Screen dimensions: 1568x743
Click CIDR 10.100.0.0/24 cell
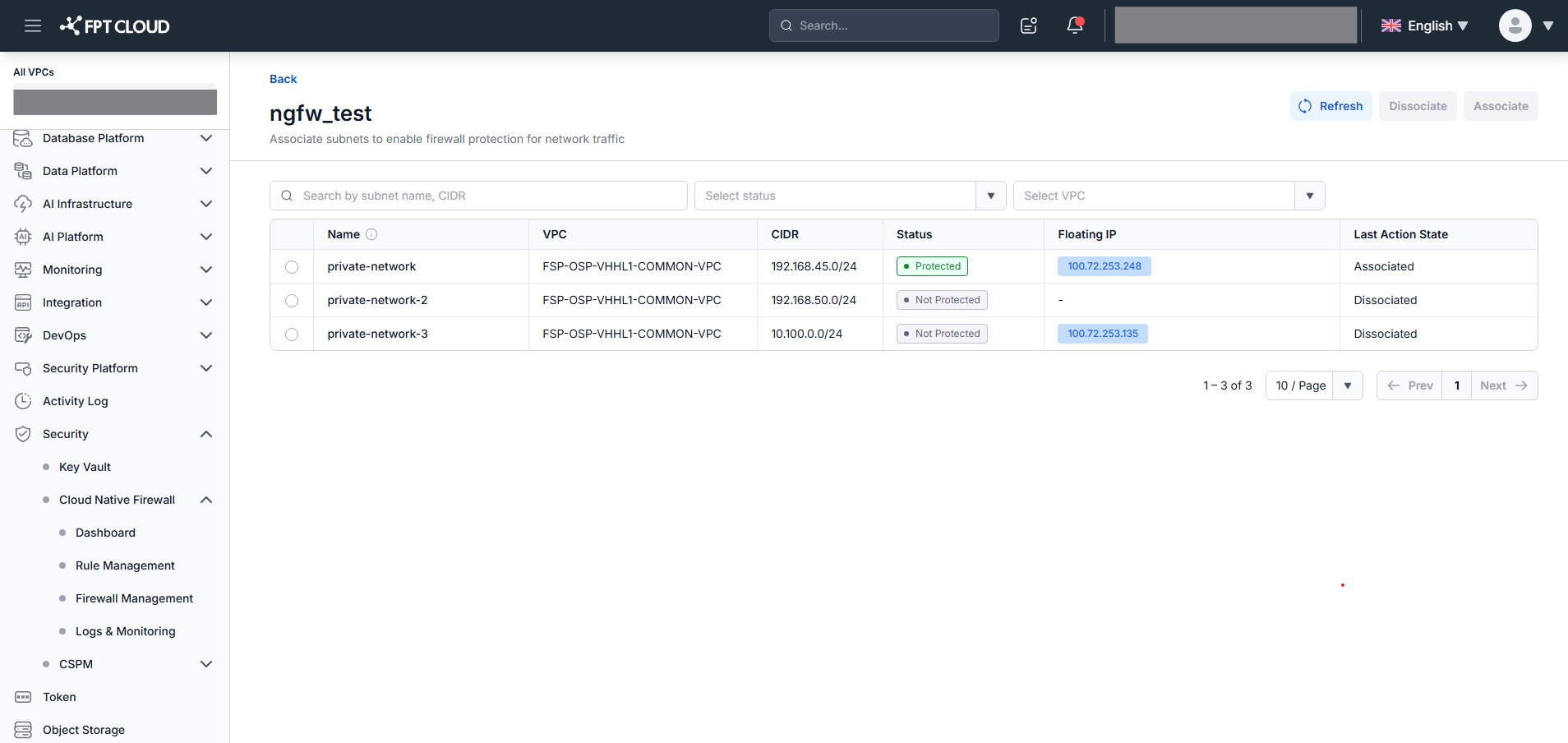tap(820, 334)
